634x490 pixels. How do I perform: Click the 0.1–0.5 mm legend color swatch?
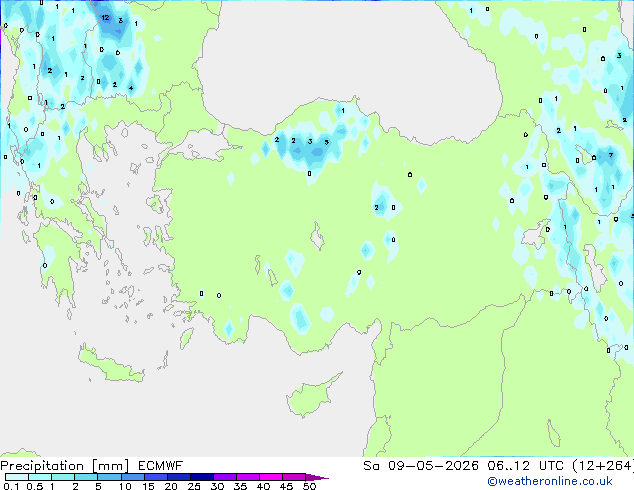17,477
